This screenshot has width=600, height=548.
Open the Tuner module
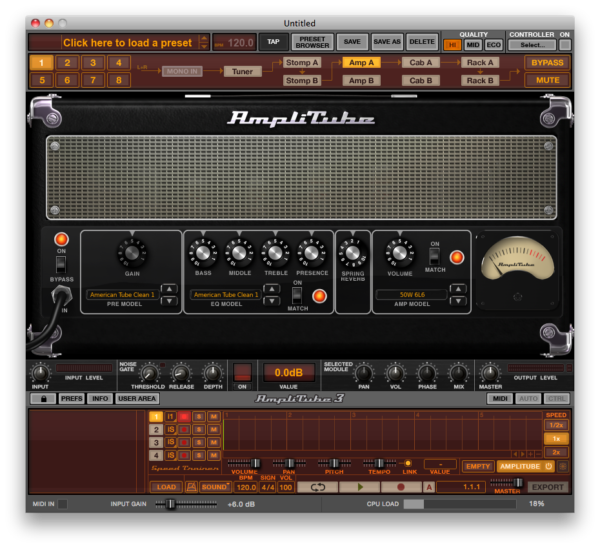tap(242, 72)
